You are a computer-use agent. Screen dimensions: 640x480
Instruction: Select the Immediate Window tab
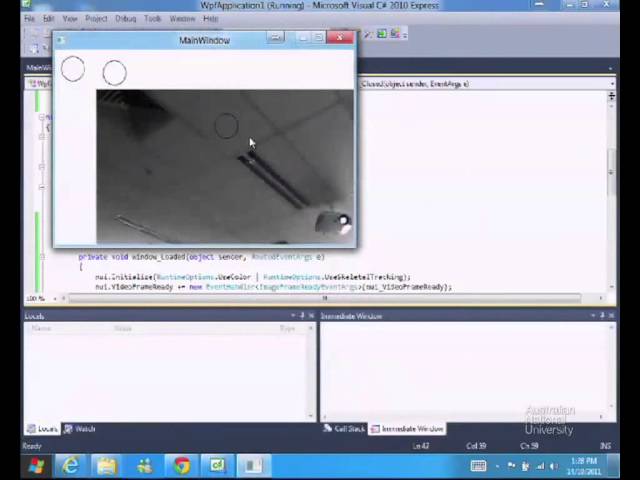click(x=407, y=429)
